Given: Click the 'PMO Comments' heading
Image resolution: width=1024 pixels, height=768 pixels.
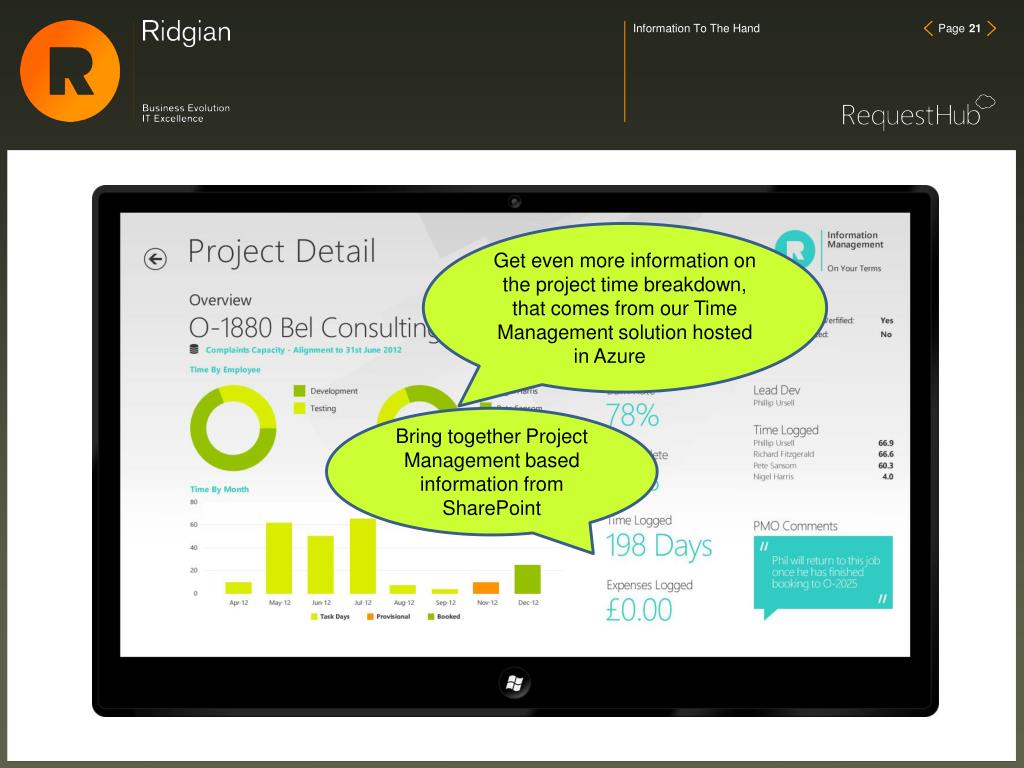Looking at the screenshot, I should (795, 526).
